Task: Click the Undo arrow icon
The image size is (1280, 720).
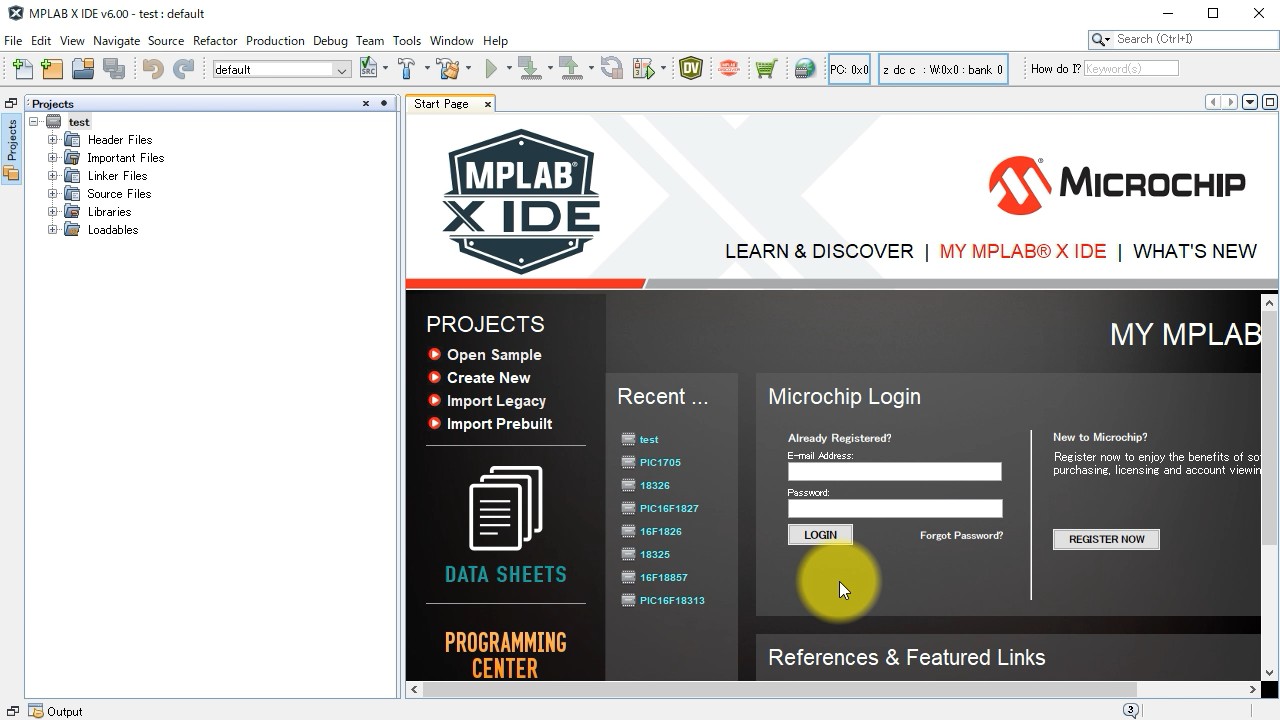Action: click(153, 69)
